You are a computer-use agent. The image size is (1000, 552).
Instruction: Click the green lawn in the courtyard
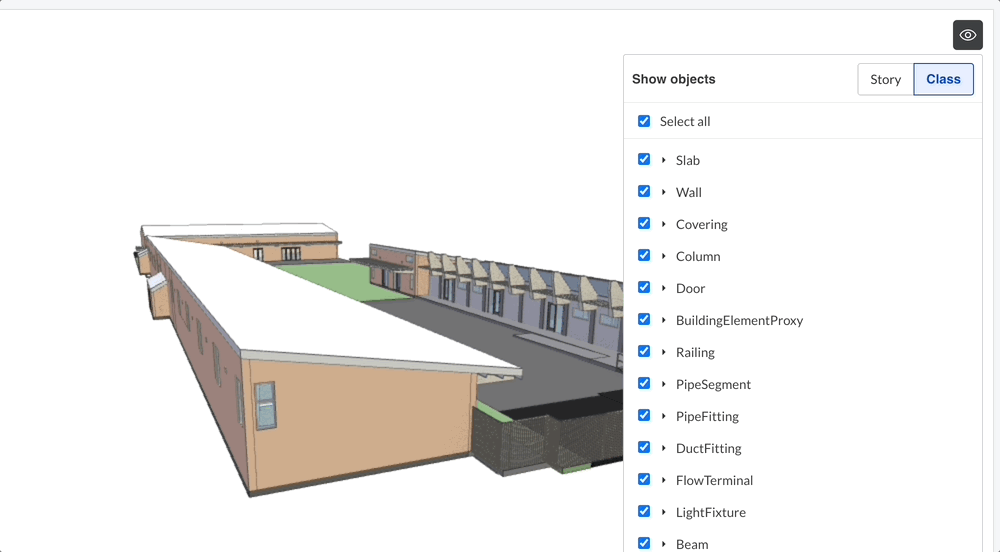[343, 280]
